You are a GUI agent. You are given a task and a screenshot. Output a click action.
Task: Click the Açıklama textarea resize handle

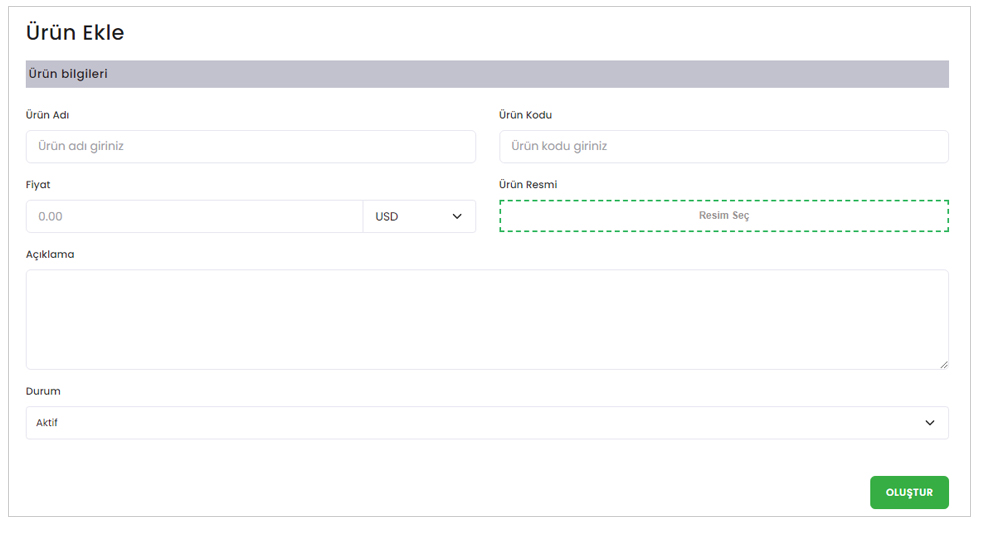click(x=943, y=364)
